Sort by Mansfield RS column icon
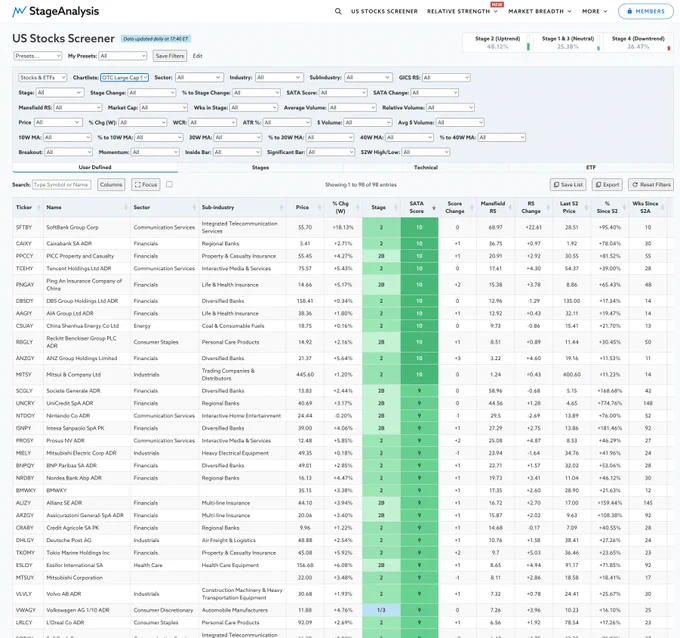Screen dimensions: 680x638 coord(510,208)
